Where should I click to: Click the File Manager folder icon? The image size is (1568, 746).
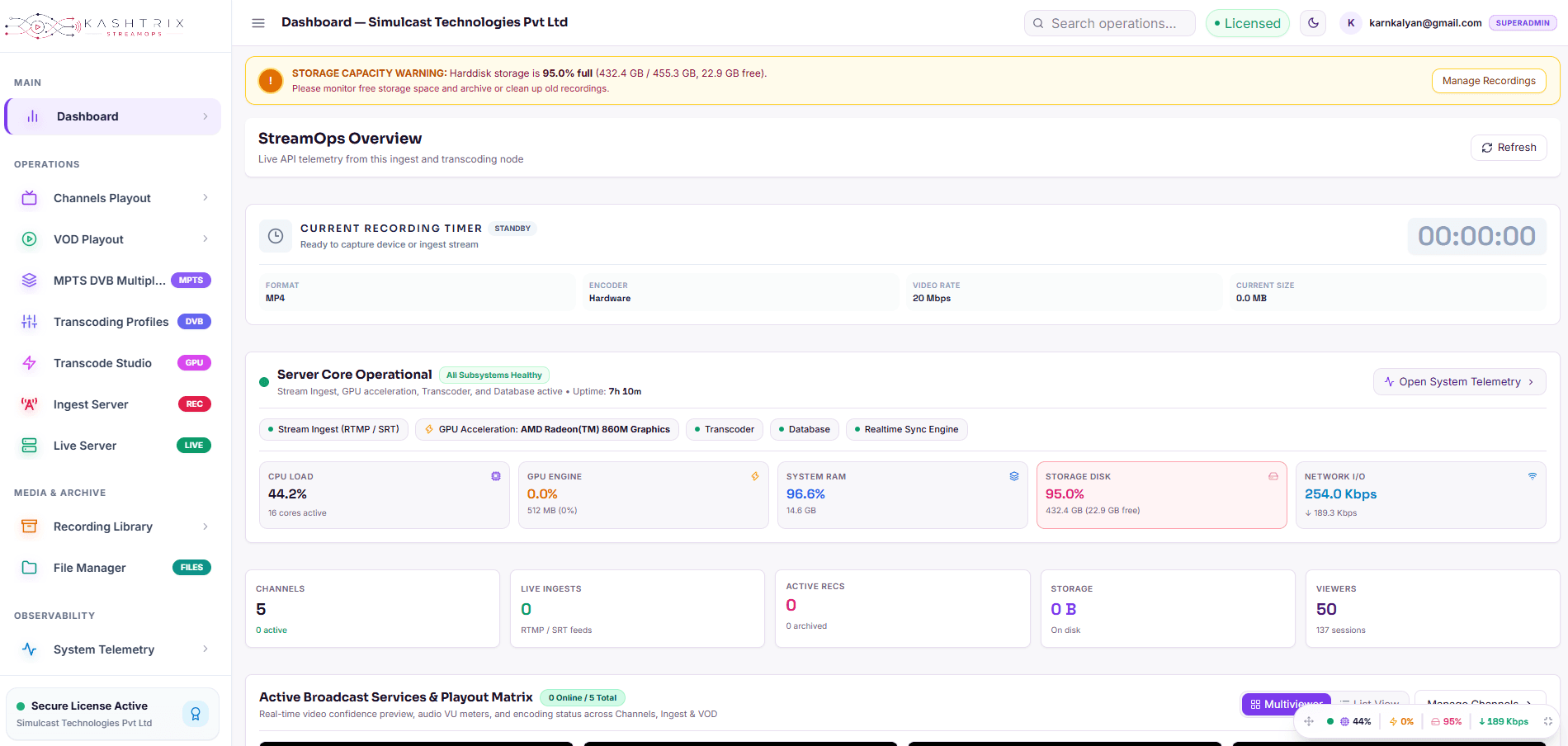30,568
